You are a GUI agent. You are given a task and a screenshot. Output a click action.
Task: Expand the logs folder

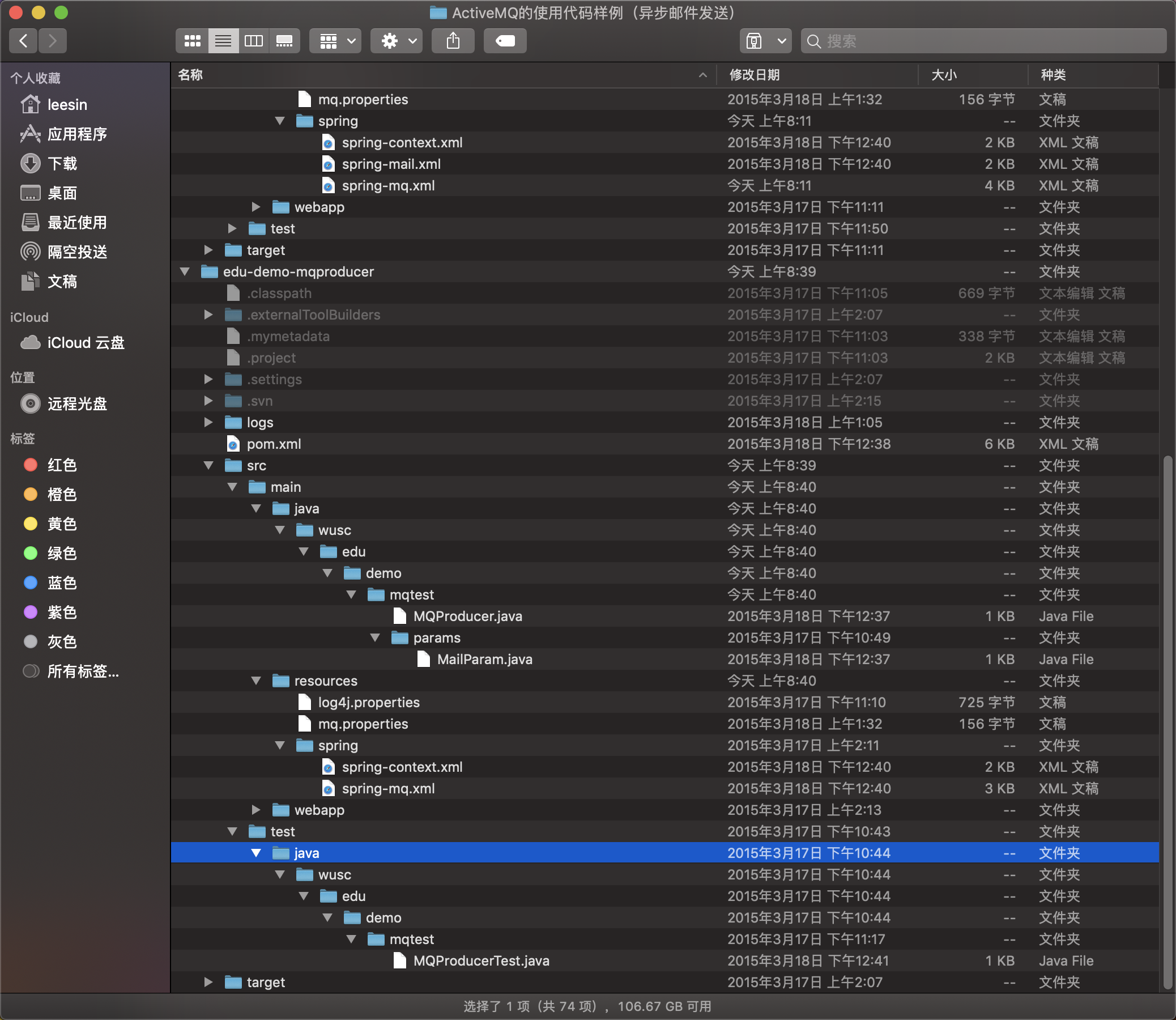(x=208, y=422)
